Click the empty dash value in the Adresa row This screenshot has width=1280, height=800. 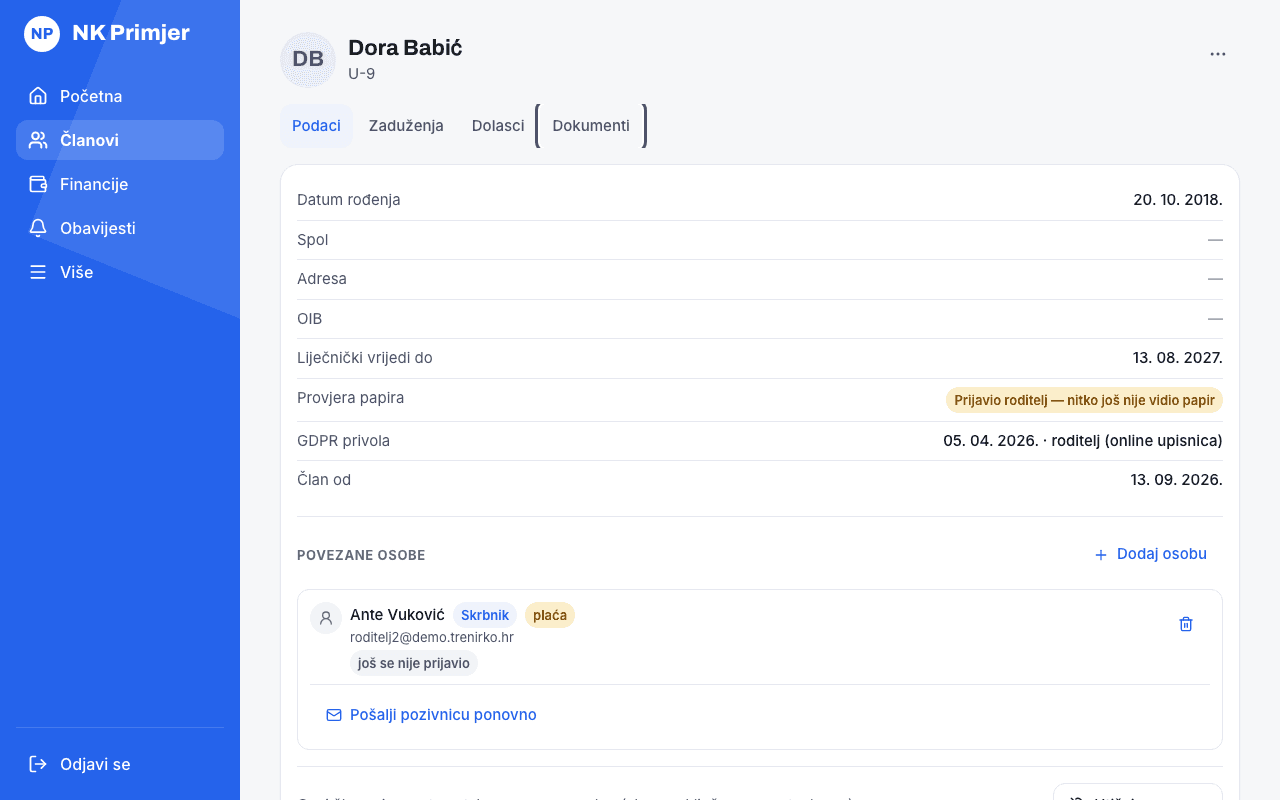[1215, 279]
